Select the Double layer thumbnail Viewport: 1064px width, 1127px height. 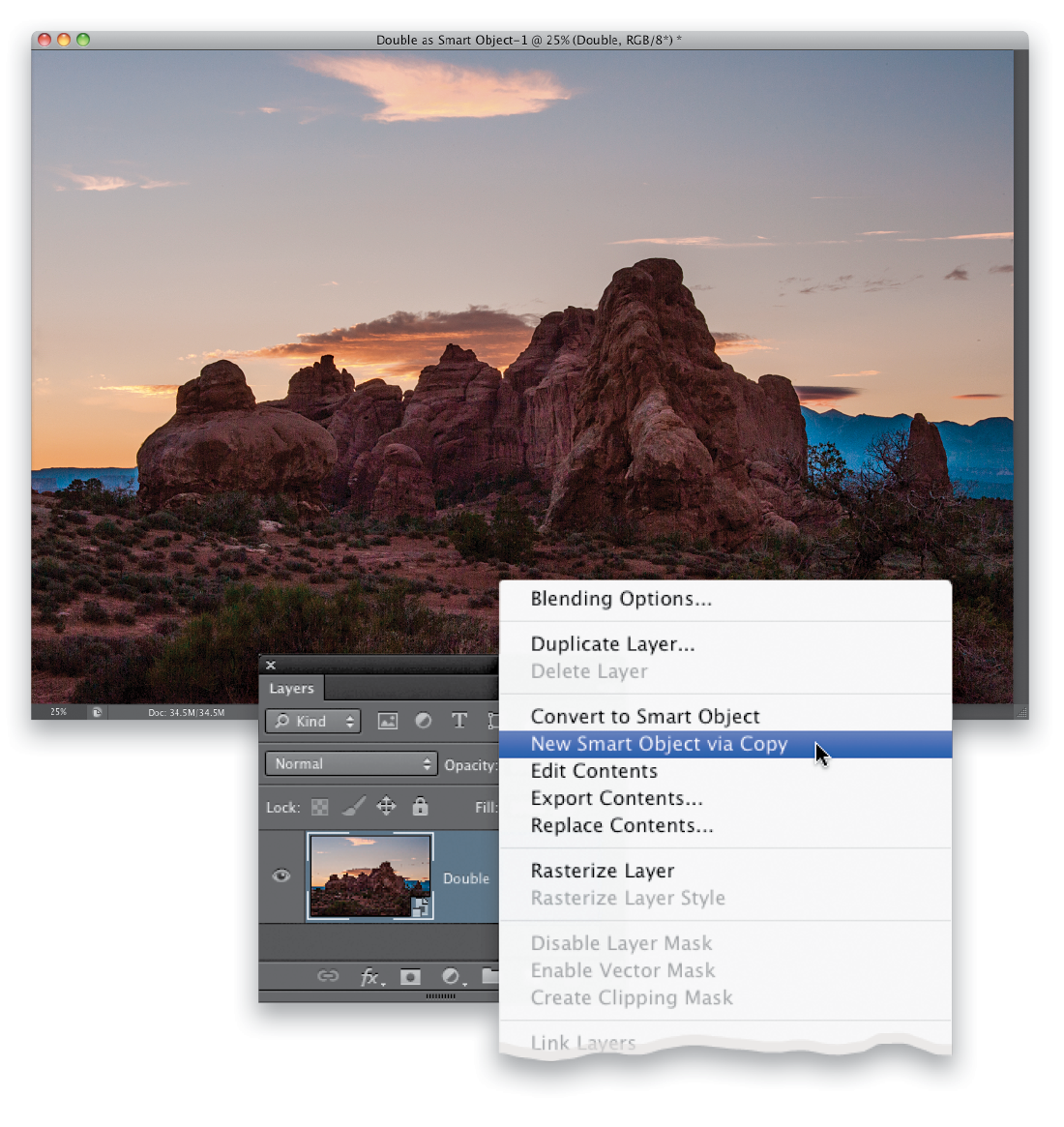[370, 876]
